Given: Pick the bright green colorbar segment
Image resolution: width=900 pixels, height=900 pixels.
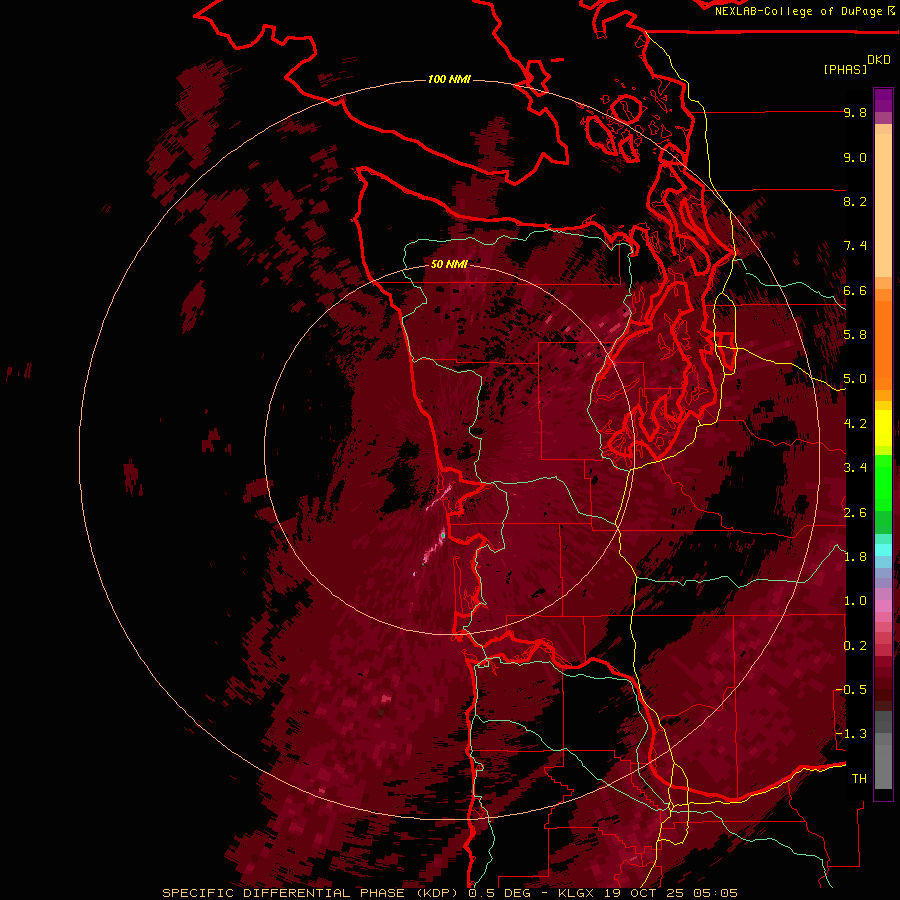Looking at the screenshot, I should click(x=883, y=482).
